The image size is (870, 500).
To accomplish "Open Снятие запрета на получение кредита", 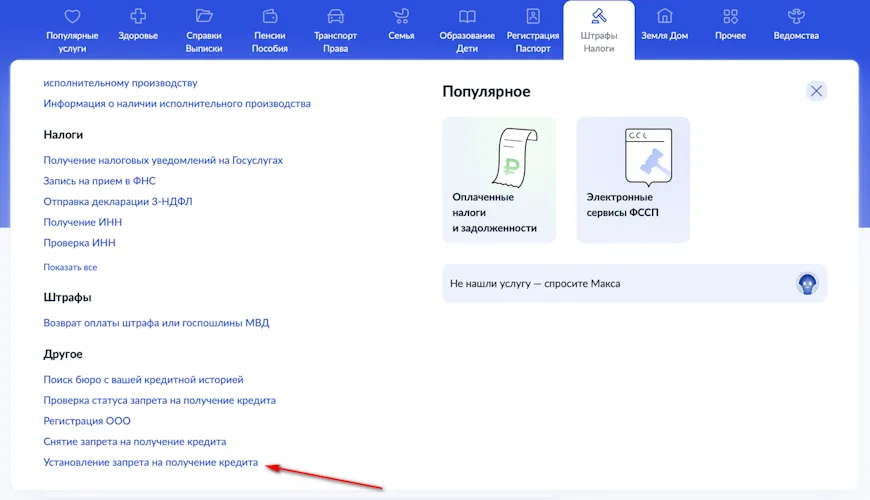I will tap(135, 442).
